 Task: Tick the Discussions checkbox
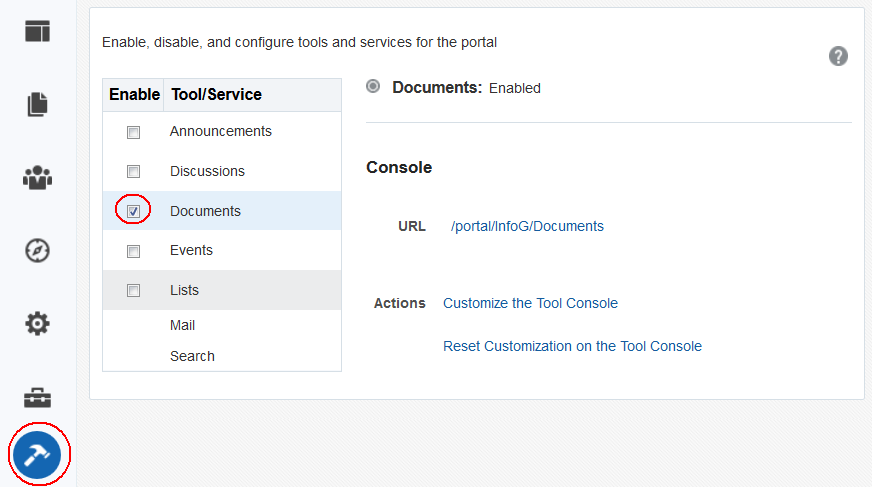click(x=133, y=172)
